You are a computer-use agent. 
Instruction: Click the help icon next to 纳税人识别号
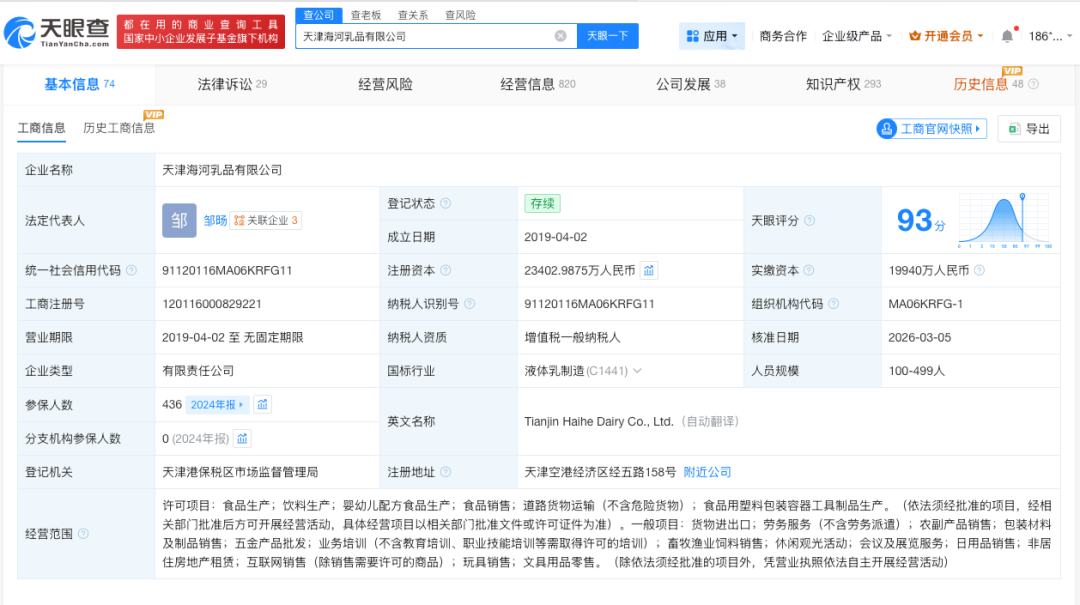click(x=469, y=304)
